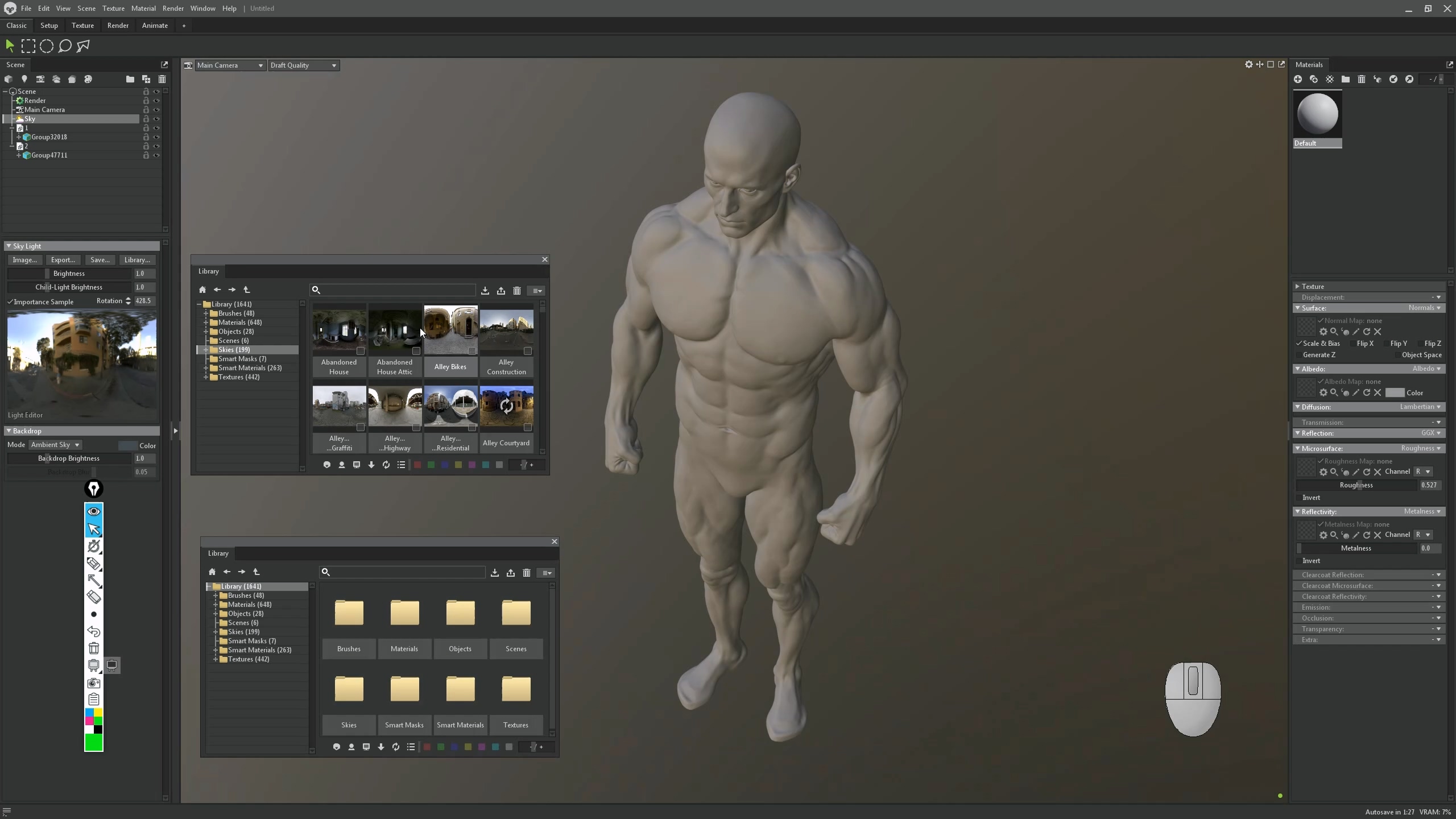Screen dimensions: 1456x819
Task: Expand the Textures folder in the library tree
Action: point(206,377)
